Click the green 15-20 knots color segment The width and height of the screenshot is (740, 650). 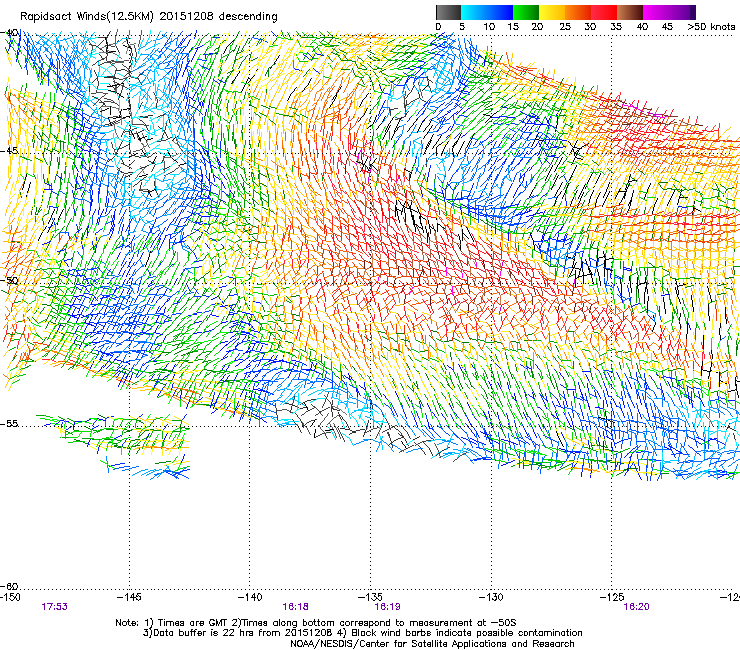(526, 12)
